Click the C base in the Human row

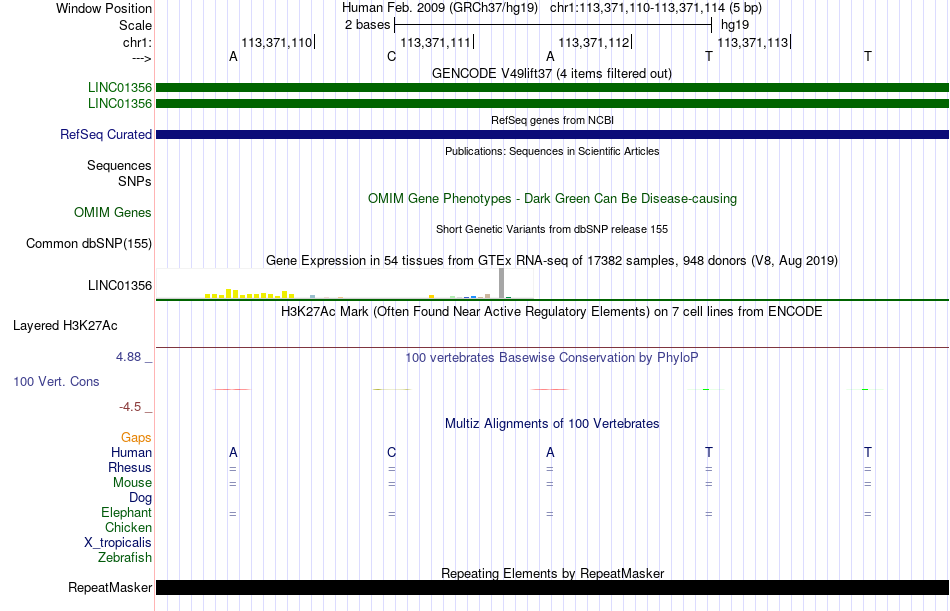pyautogui.click(x=391, y=452)
